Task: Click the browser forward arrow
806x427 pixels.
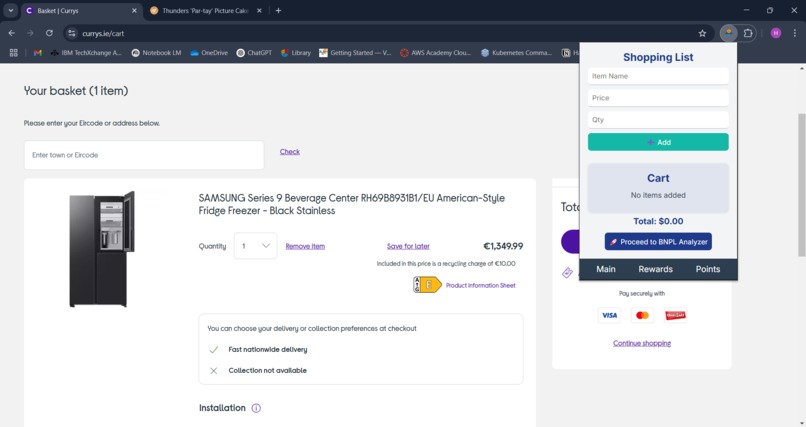Action: tap(30, 33)
